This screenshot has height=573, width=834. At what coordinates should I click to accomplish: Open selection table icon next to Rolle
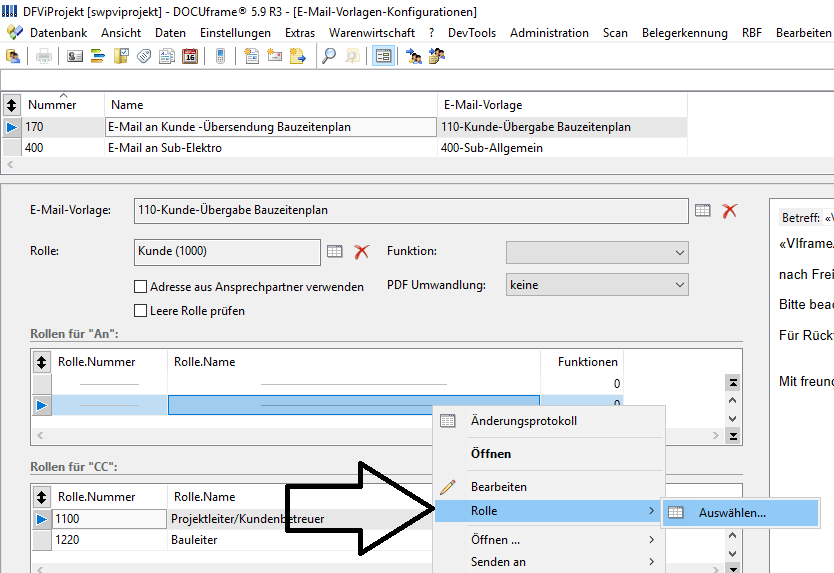click(335, 251)
